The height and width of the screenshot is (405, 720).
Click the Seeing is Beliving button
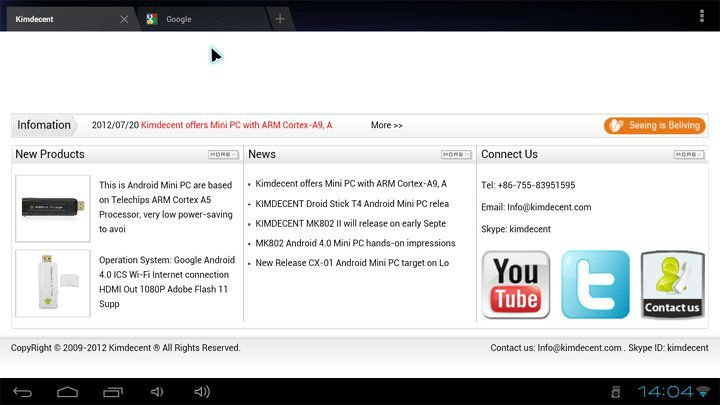(655, 125)
